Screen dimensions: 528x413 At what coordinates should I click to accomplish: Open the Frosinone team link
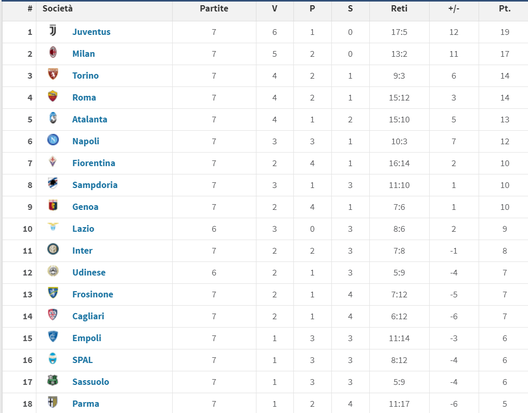93,294
